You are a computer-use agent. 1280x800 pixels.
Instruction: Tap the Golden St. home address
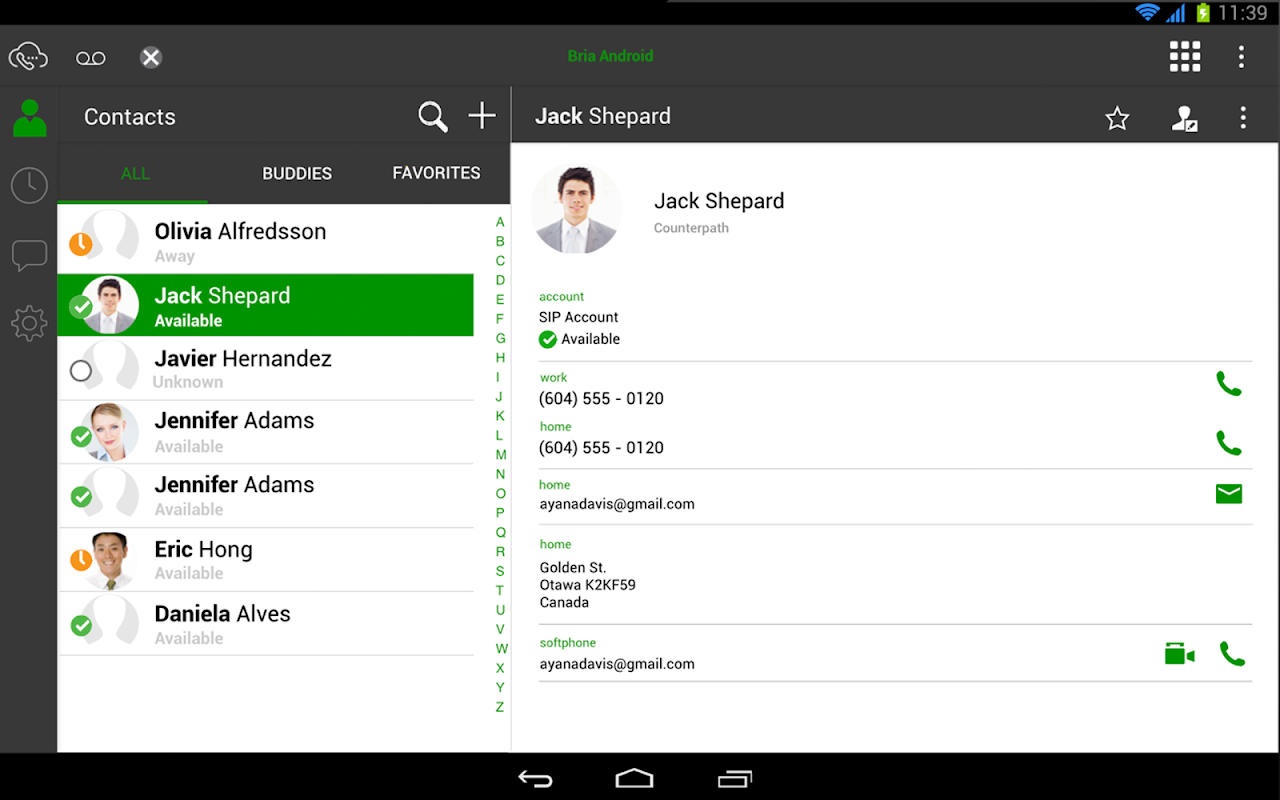pos(588,585)
